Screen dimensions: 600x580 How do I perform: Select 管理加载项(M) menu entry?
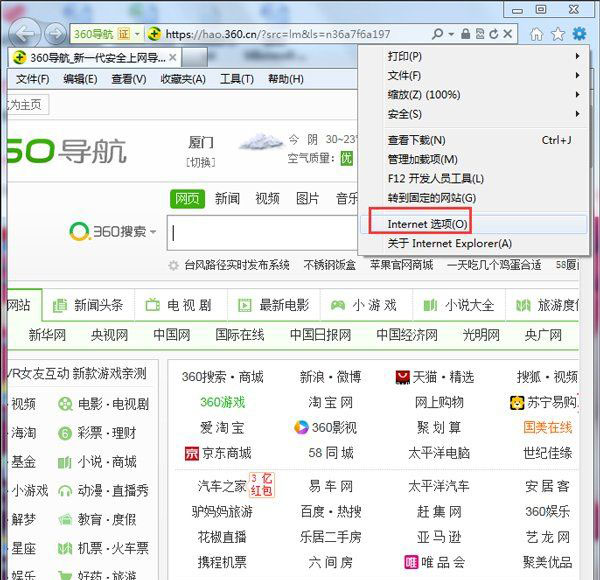click(x=474, y=160)
